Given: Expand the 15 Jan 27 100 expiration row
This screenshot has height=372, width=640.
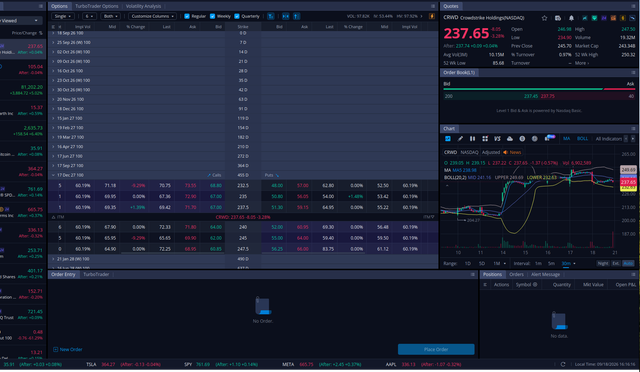Looking at the screenshot, I should [x=53, y=118].
